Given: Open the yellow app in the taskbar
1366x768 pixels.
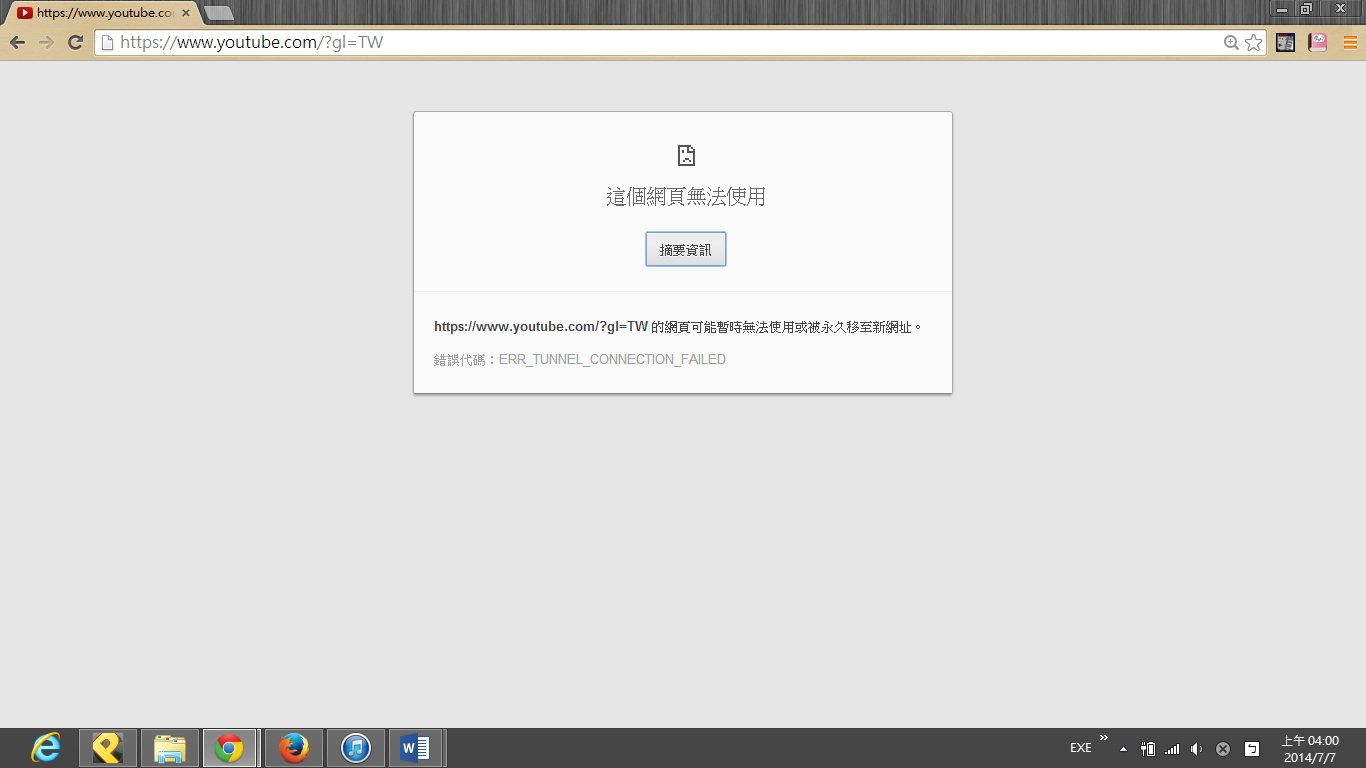Looking at the screenshot, I should [108, 748].
